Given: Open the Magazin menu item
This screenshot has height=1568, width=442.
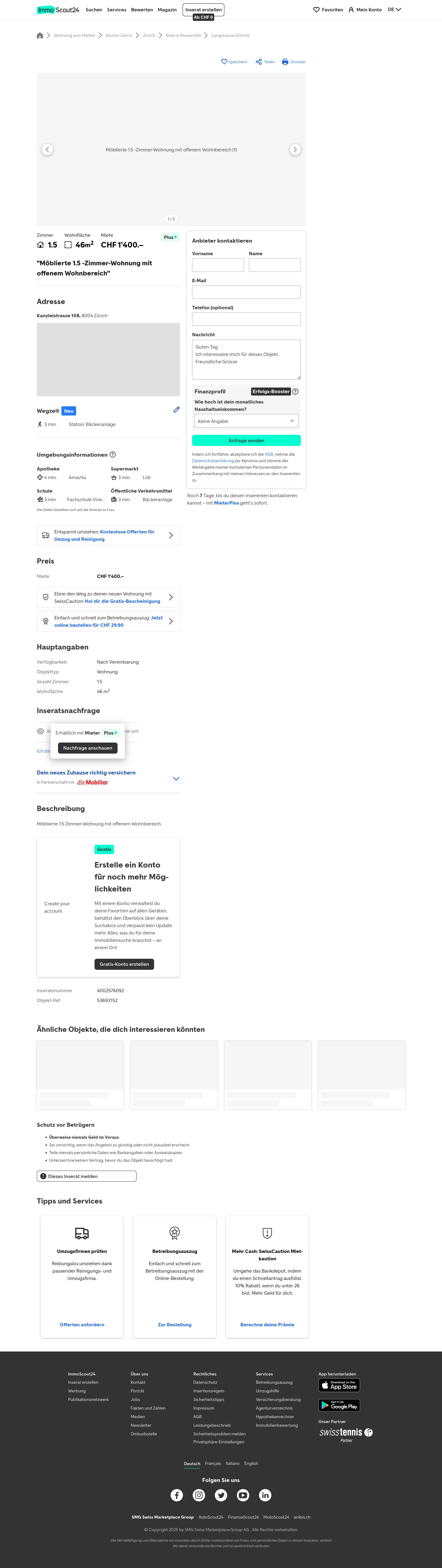Looking at the screenshot, I should (167, 10).
